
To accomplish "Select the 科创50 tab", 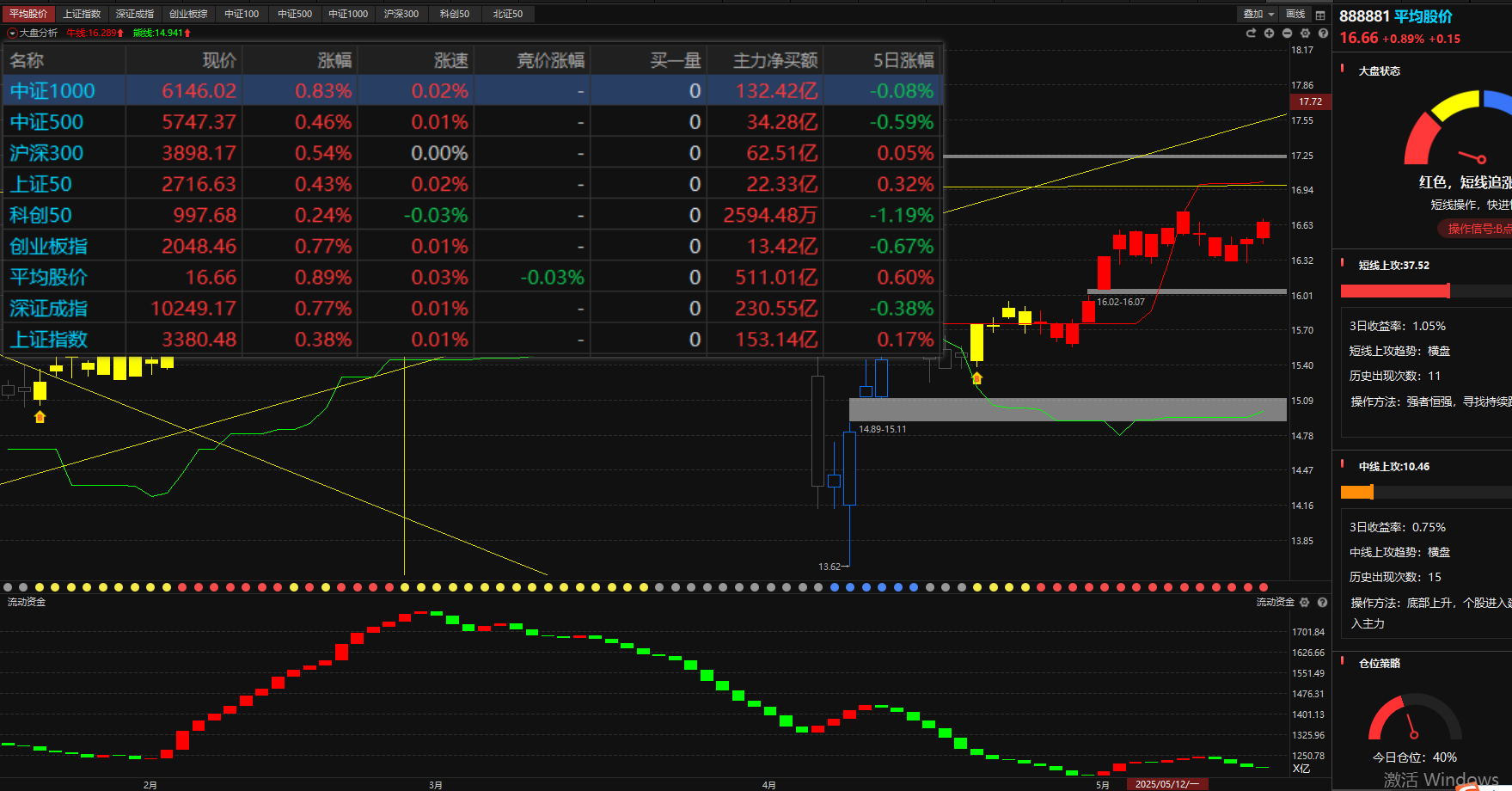I will pos(455,14).
